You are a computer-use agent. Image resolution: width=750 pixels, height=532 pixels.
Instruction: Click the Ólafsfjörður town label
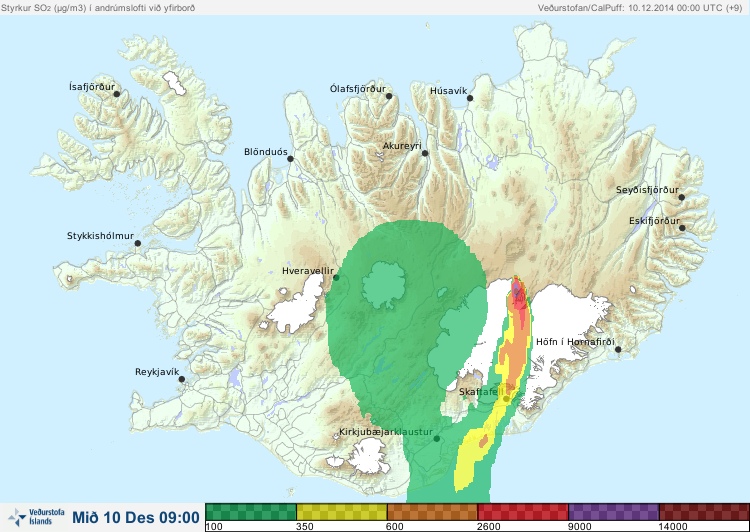pyautogui.click(x=357, y=89)
